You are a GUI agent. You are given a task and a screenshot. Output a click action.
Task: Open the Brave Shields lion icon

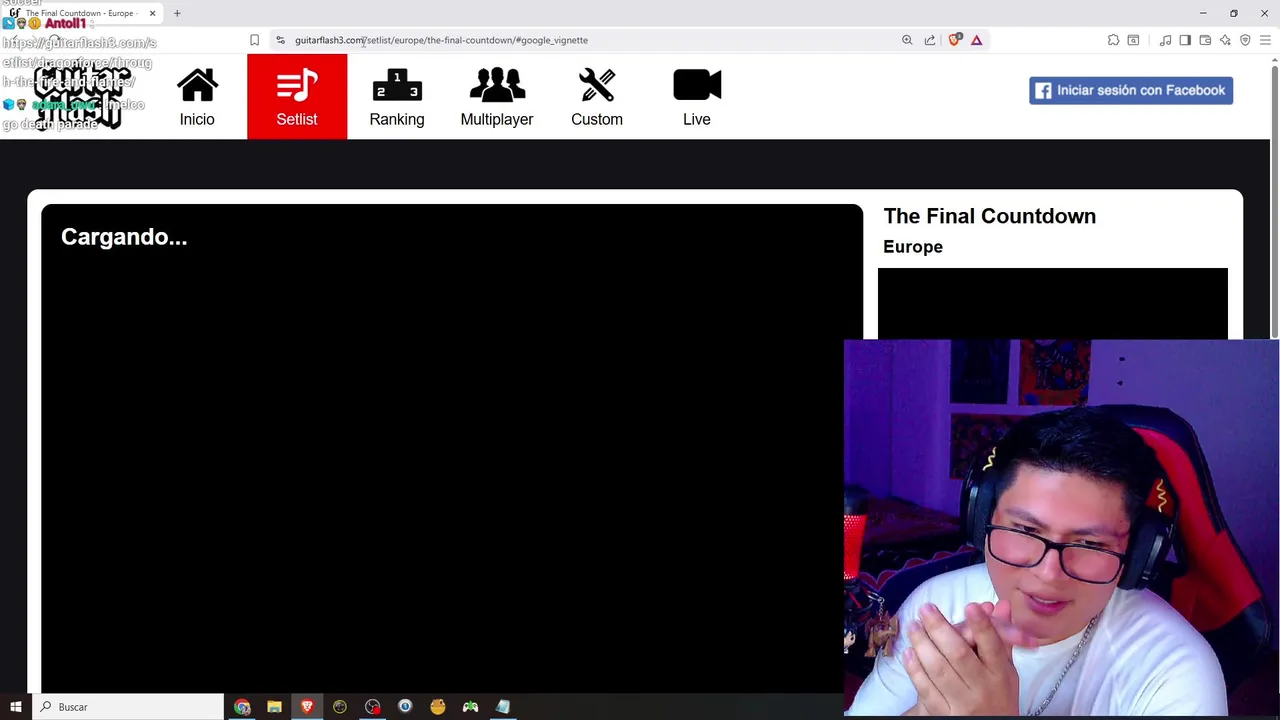click(x=954, y=40)
